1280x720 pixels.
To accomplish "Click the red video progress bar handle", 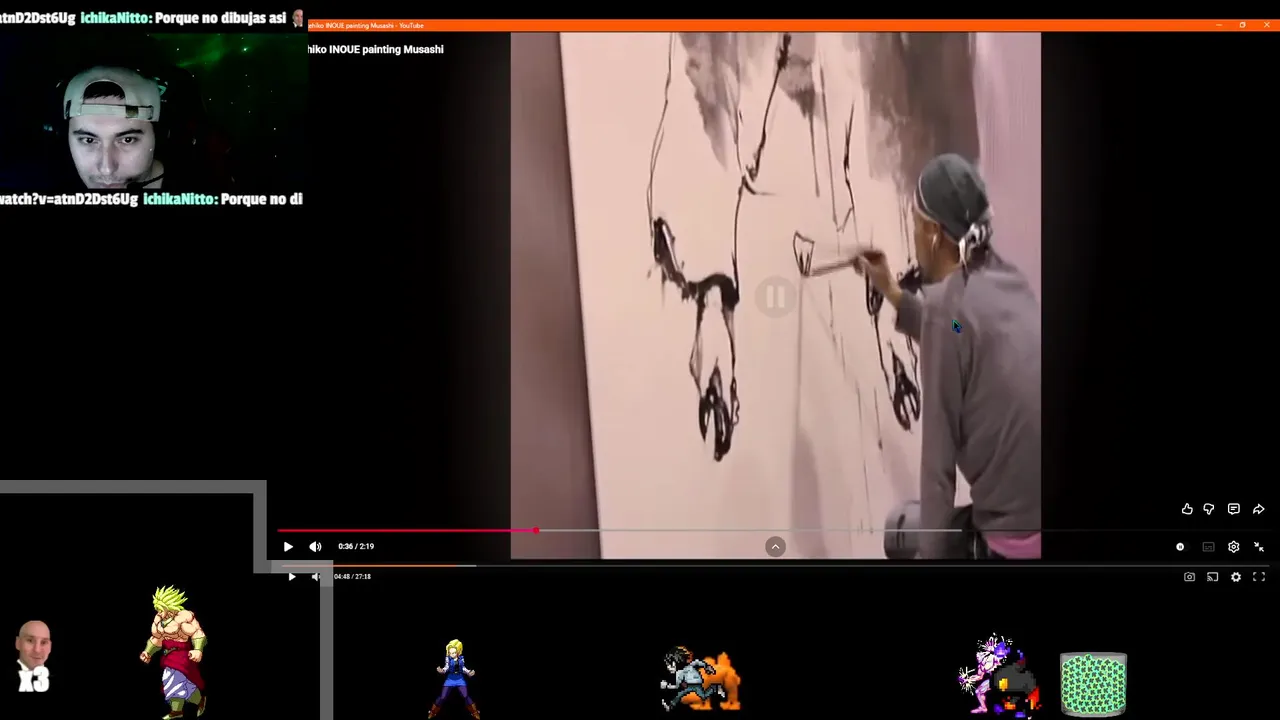I will click(x=536, y=531).
